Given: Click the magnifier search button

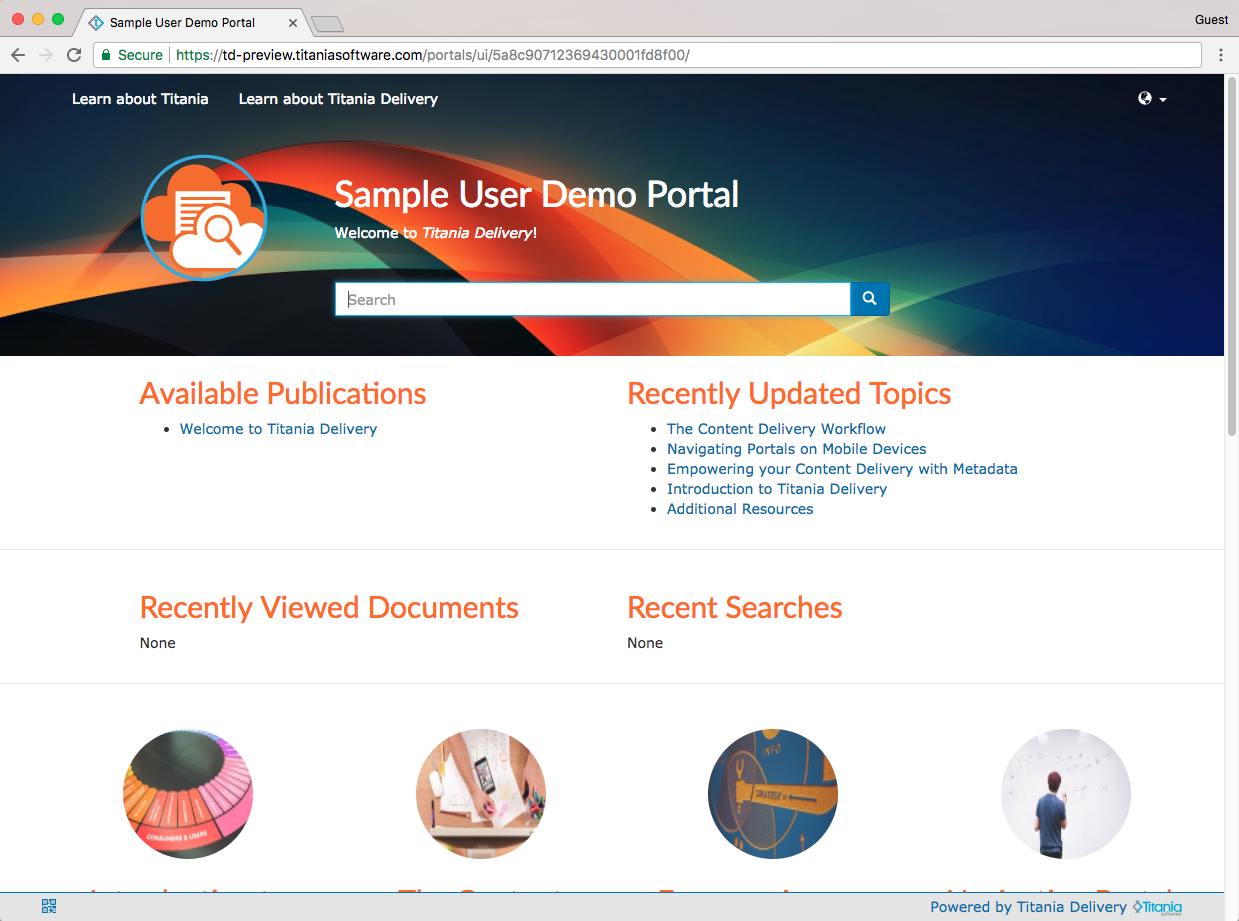Looking at the screenshot, I should pyautogui.click(x=869, y=299).
